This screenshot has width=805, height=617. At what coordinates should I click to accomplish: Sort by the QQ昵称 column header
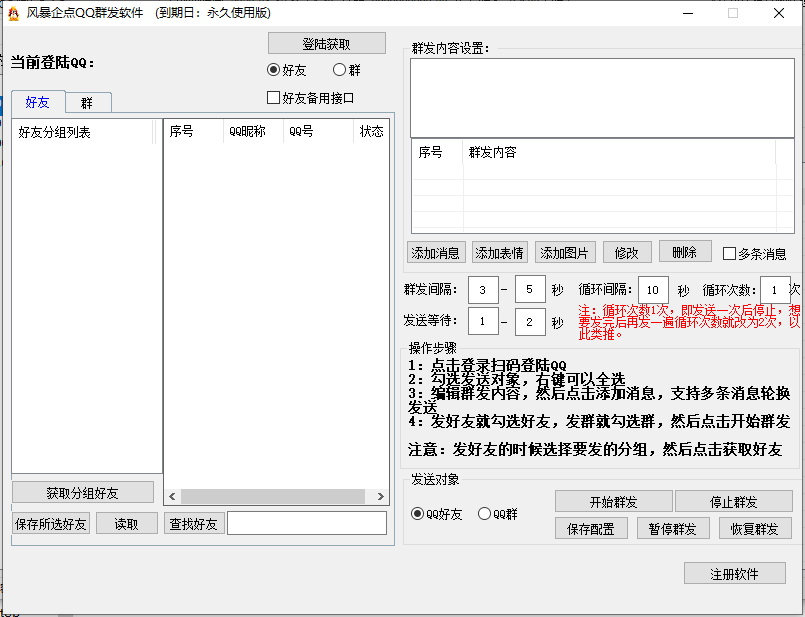tap(253, 131)
